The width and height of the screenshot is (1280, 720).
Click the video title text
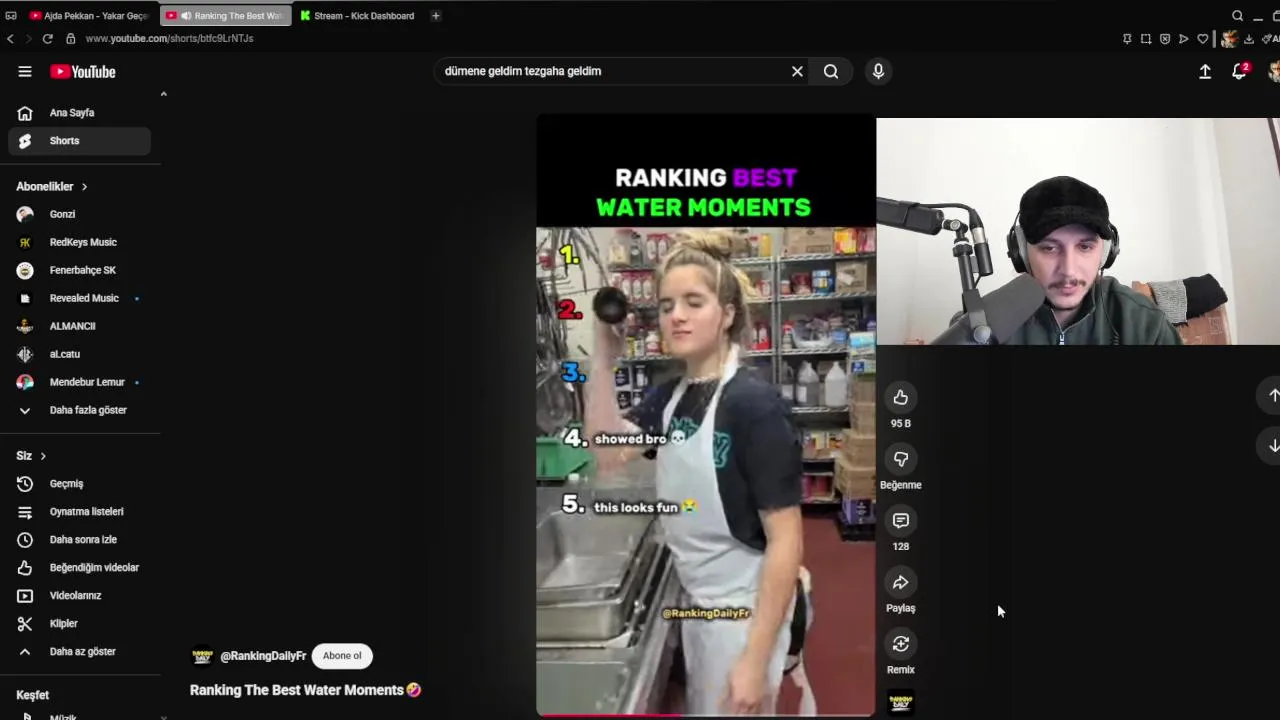305,690
